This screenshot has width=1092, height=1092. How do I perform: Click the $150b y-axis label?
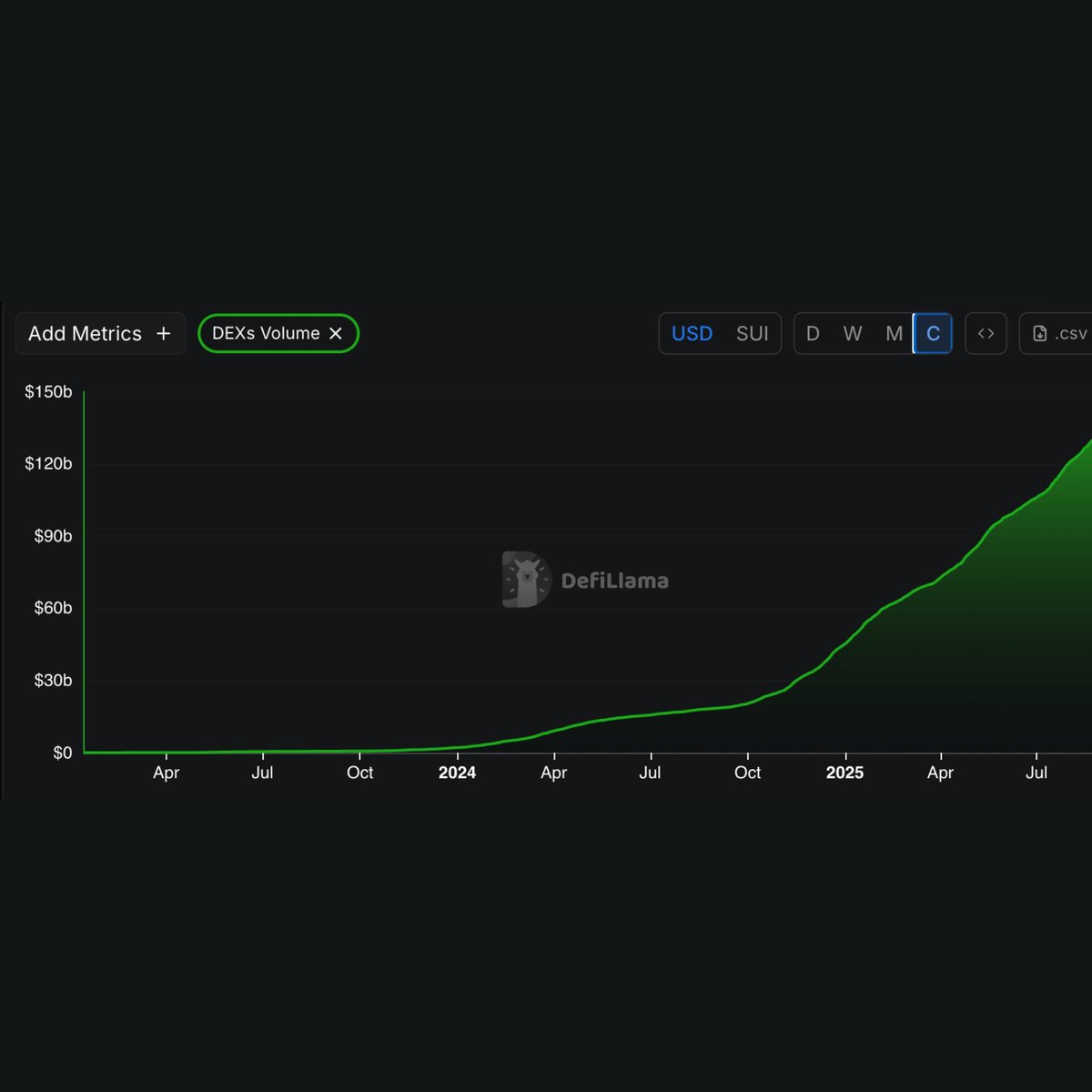(48, 392)
